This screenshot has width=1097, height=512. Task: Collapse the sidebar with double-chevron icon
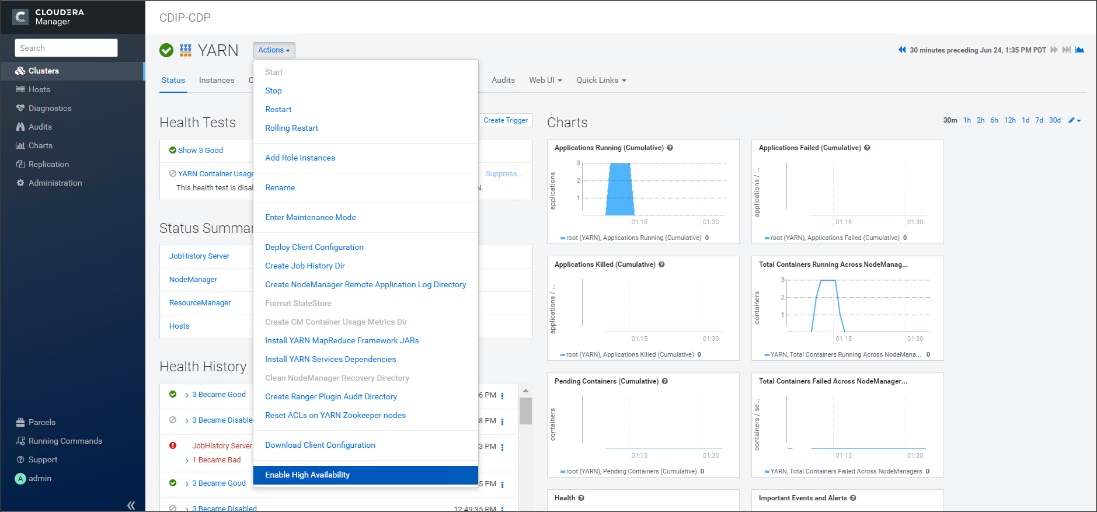pyautogui.click(x=131, y=505)
